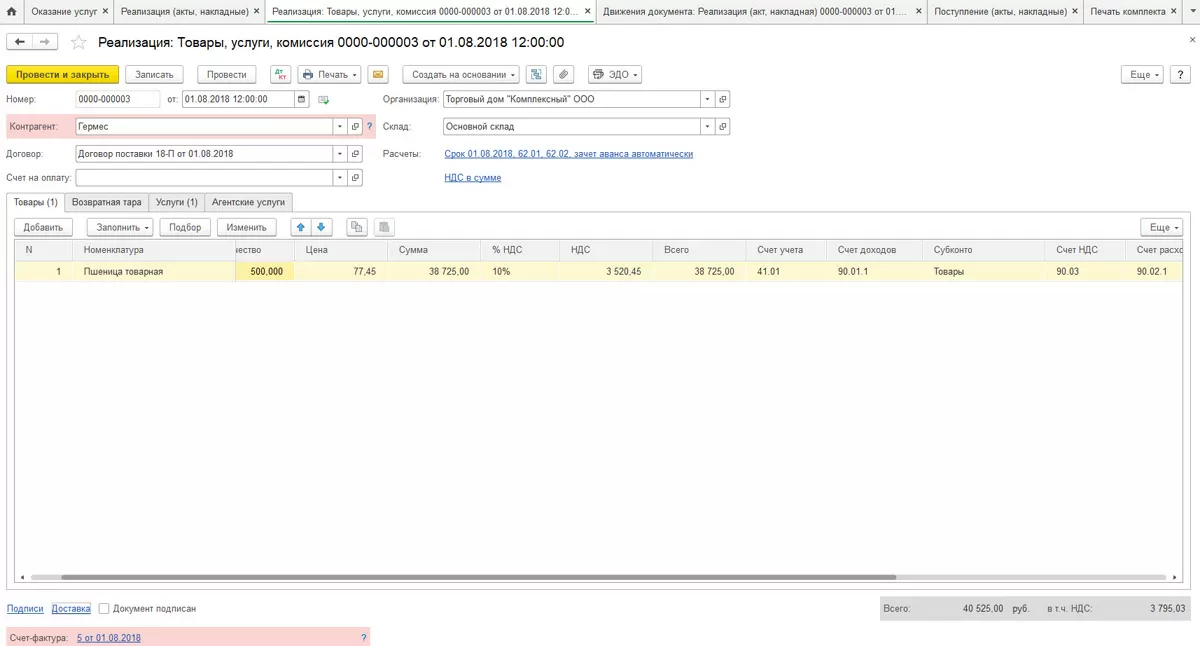
Task: Expand the Контрагент dropdown arrow
Action: 340,127
